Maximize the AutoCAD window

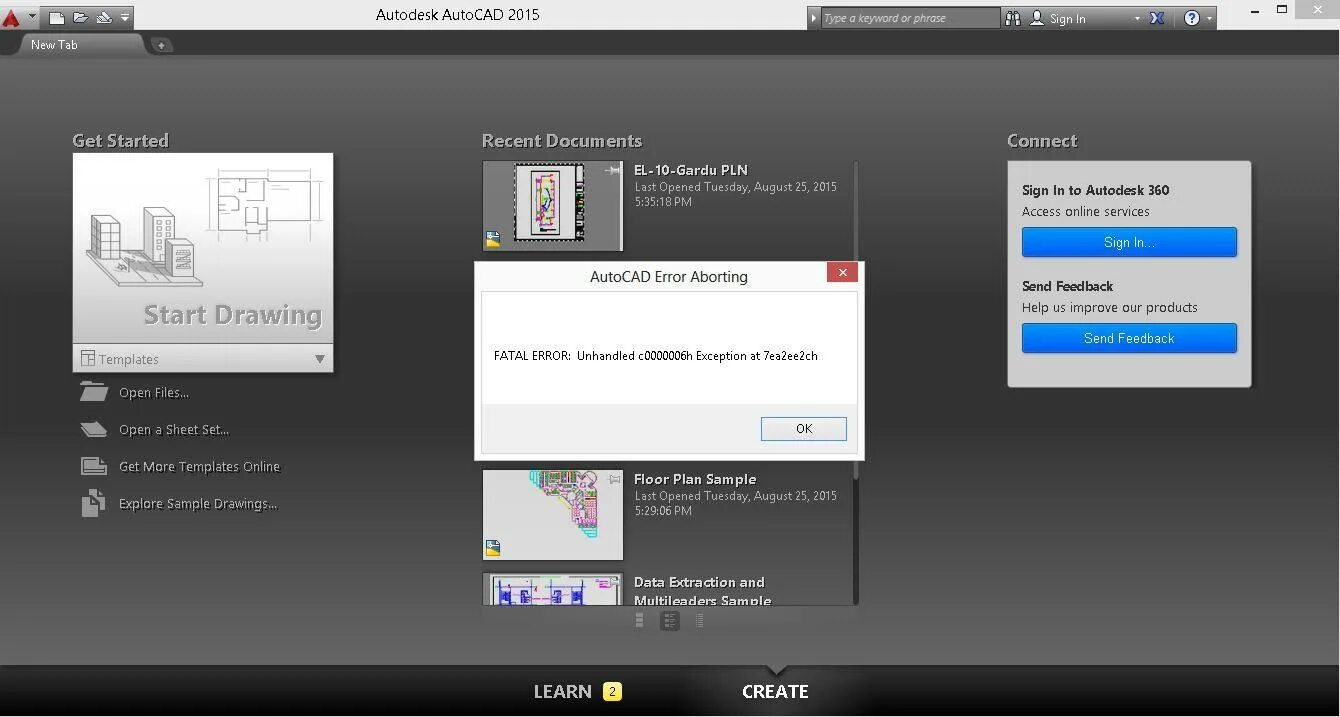pos(1282,10)
